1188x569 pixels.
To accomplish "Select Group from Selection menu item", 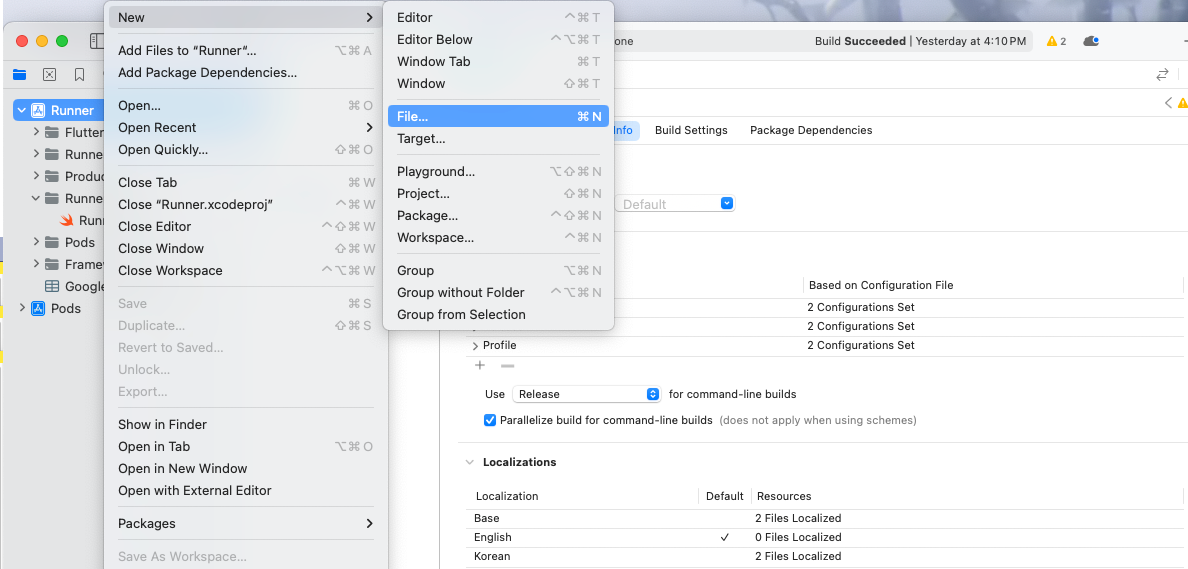I will (499, 314).
